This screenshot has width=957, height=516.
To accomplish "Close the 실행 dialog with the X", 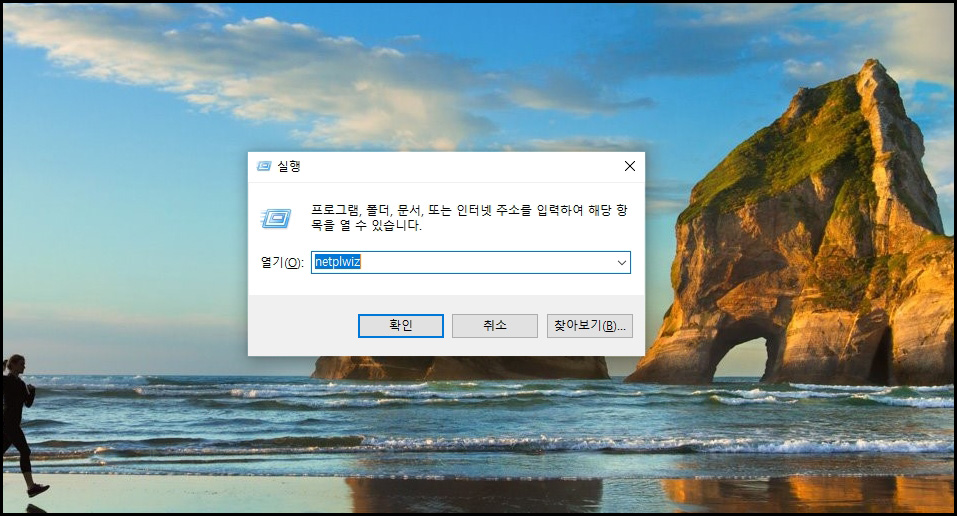I will point(630,166).
